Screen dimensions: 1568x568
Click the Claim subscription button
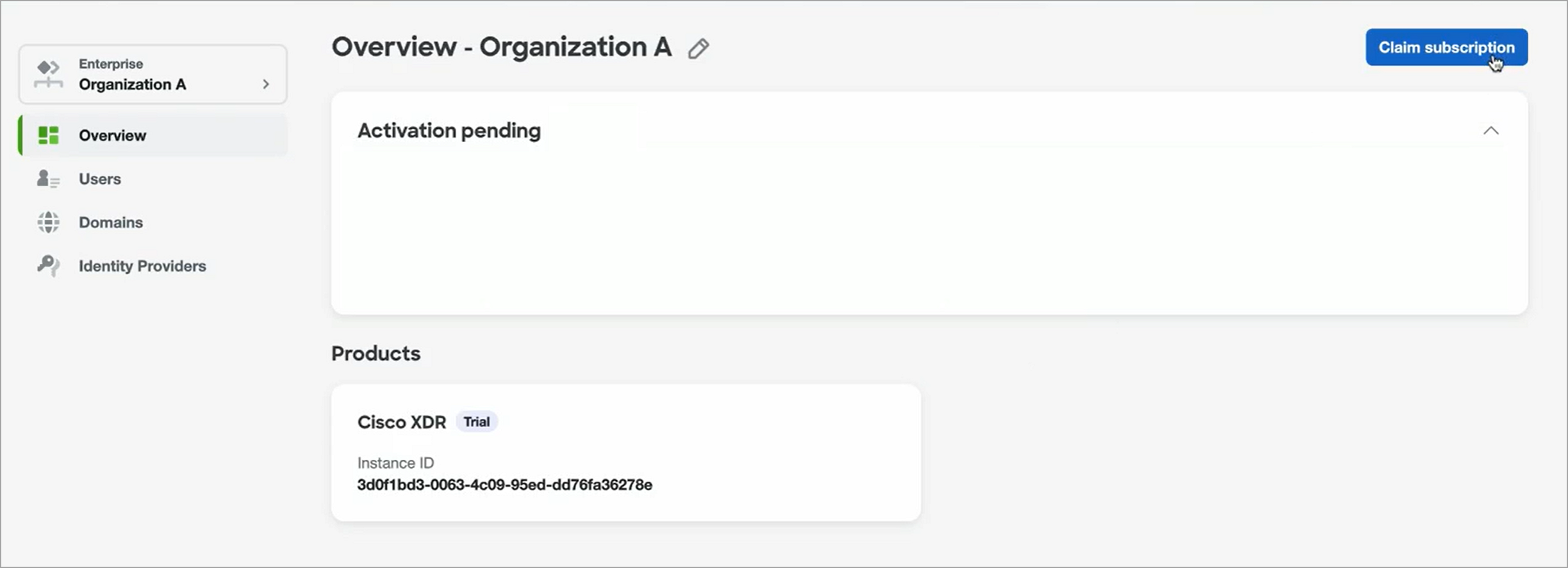point(1446,47)
